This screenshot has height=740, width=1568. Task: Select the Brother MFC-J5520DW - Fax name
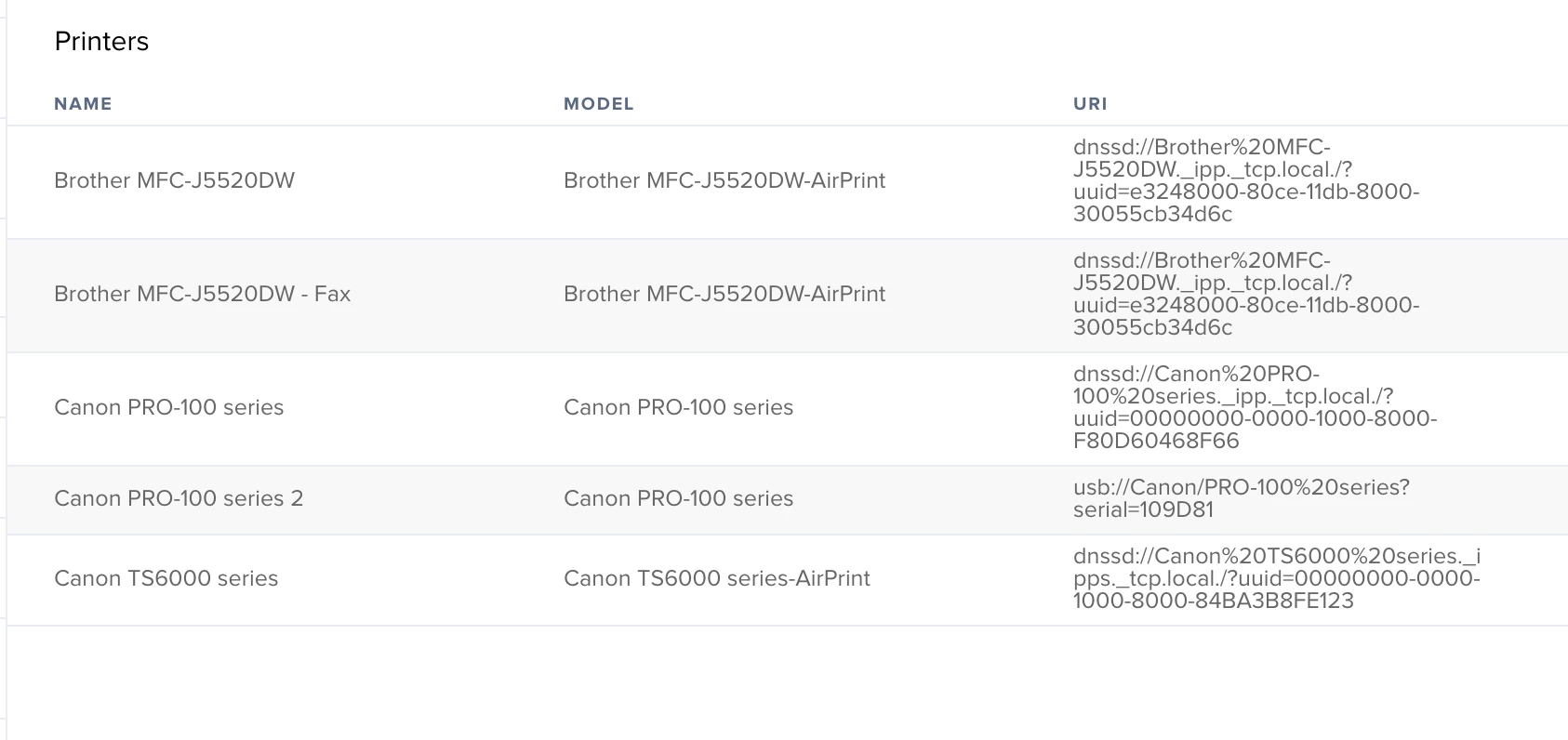202,294
